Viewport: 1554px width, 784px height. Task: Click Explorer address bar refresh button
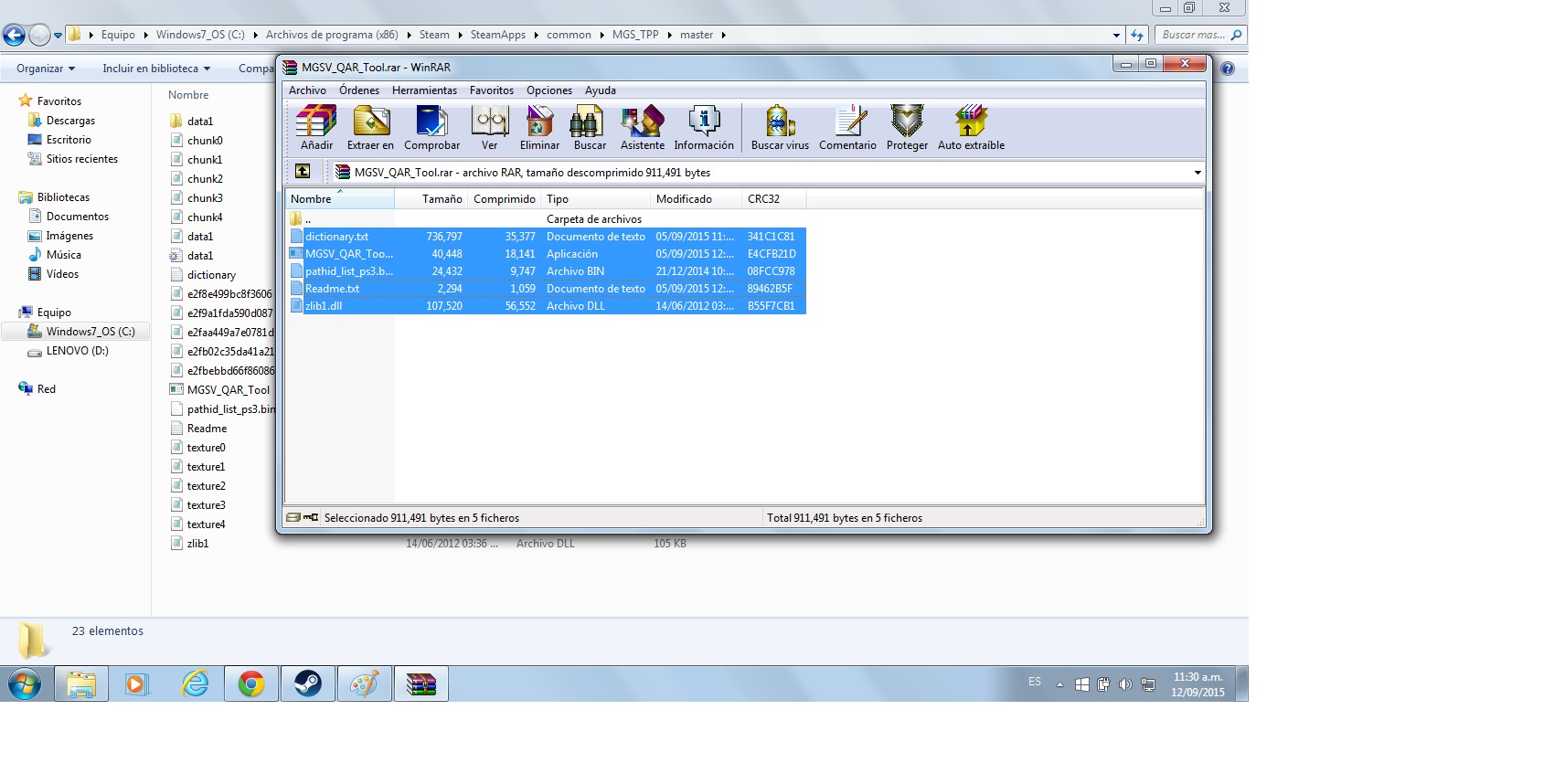coord(1137,35)
